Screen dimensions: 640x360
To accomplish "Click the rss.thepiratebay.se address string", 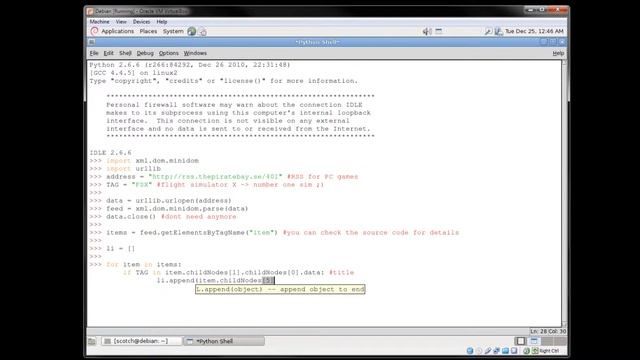I will [x=215, y=177].
